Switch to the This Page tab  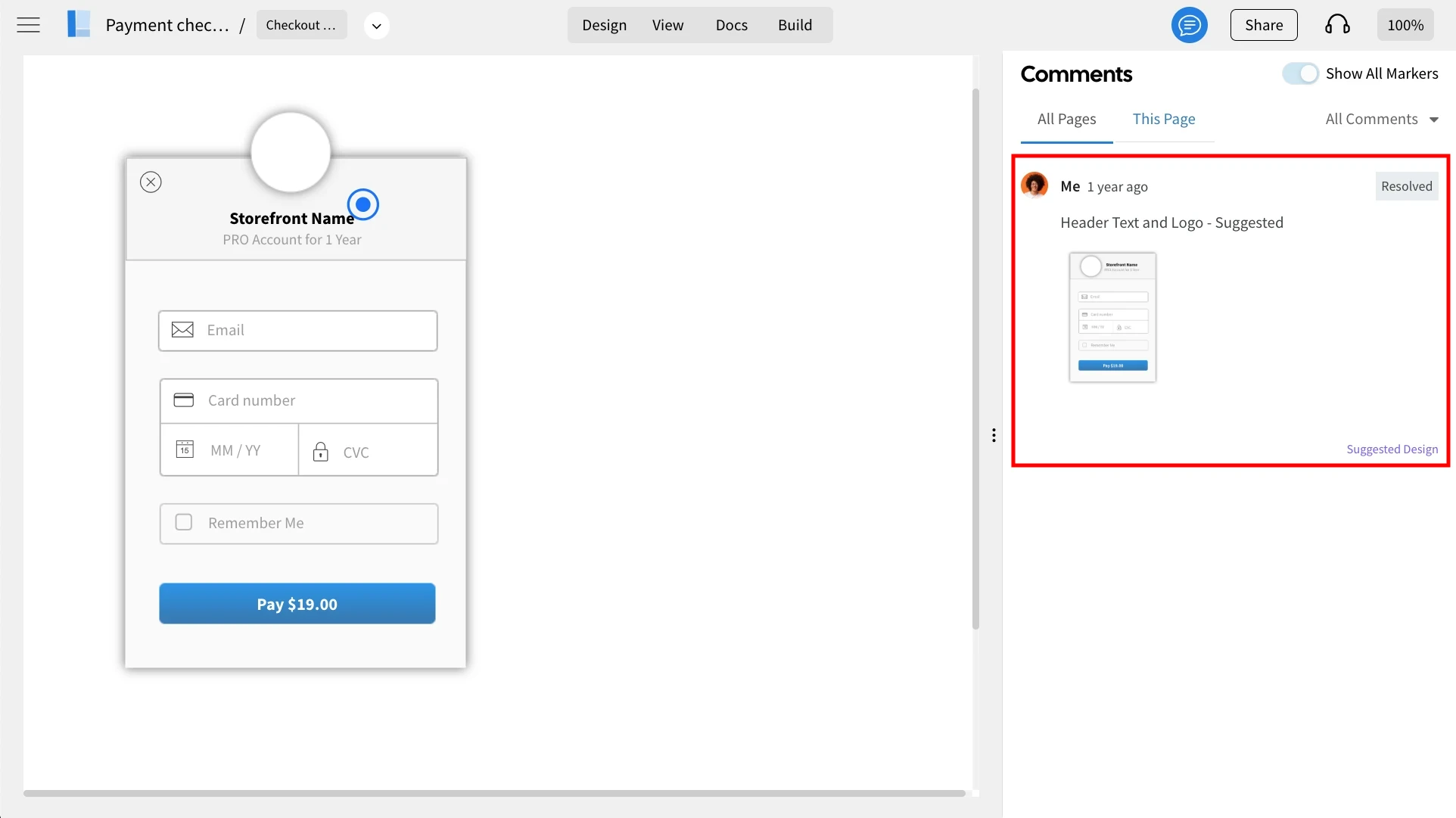tap(1163, 119)
